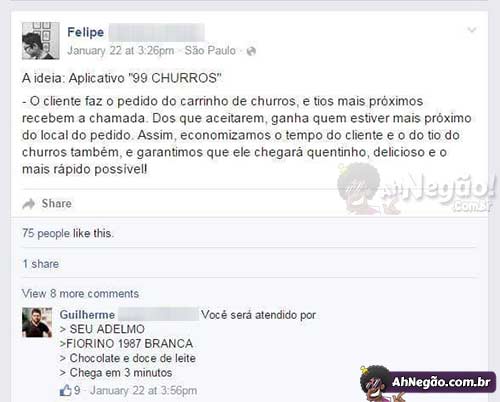The height and width of the screenshot is (402, 500).
Task: Click the AhNegão.com.br text in the corner badge
Action: click(441, 382)
